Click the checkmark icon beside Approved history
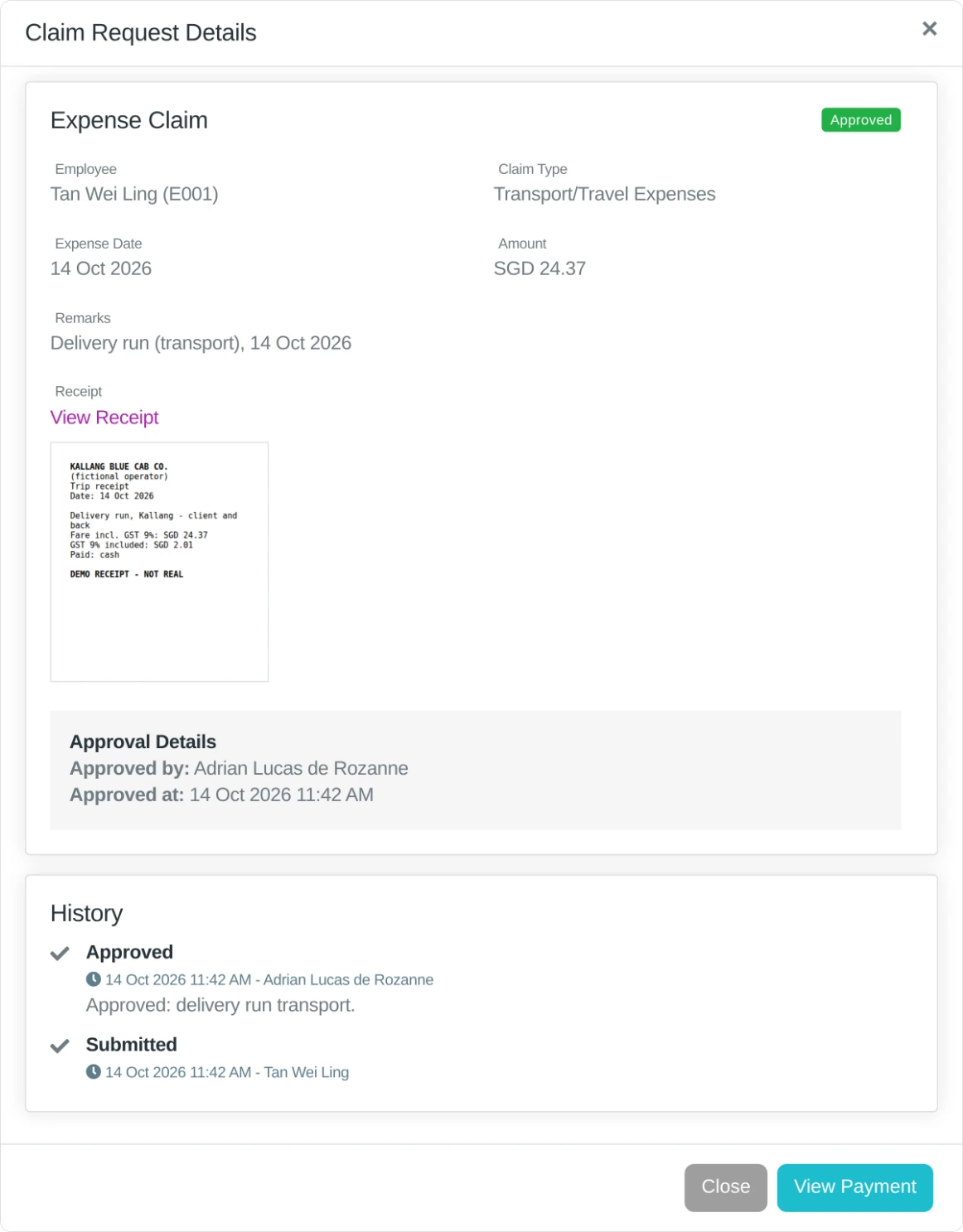The width and height of the screenshot is (963, 1232). [60, 954]
